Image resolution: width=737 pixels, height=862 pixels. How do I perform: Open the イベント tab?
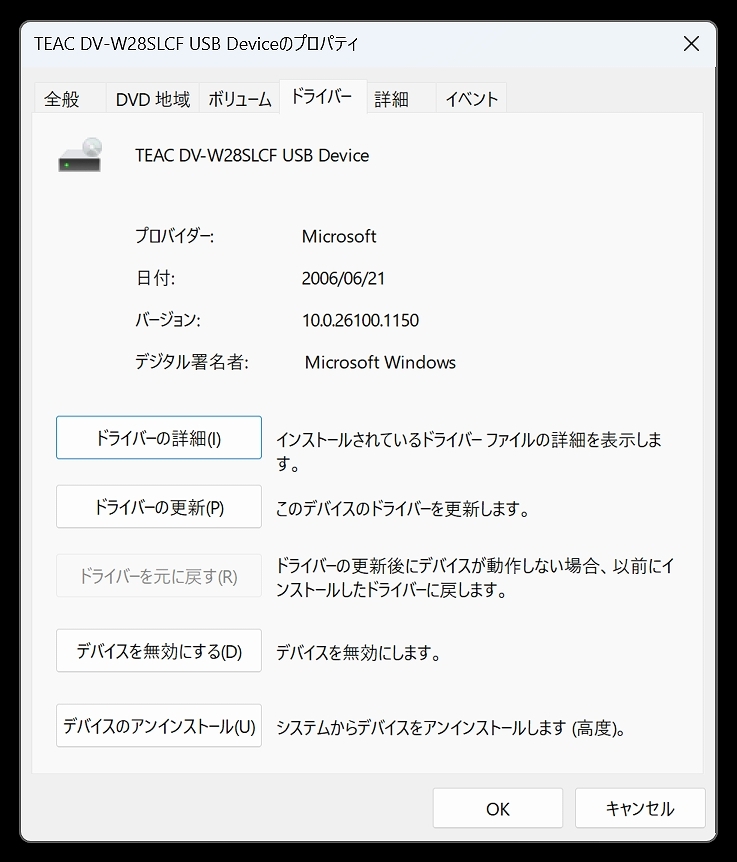tap(471, 99)
